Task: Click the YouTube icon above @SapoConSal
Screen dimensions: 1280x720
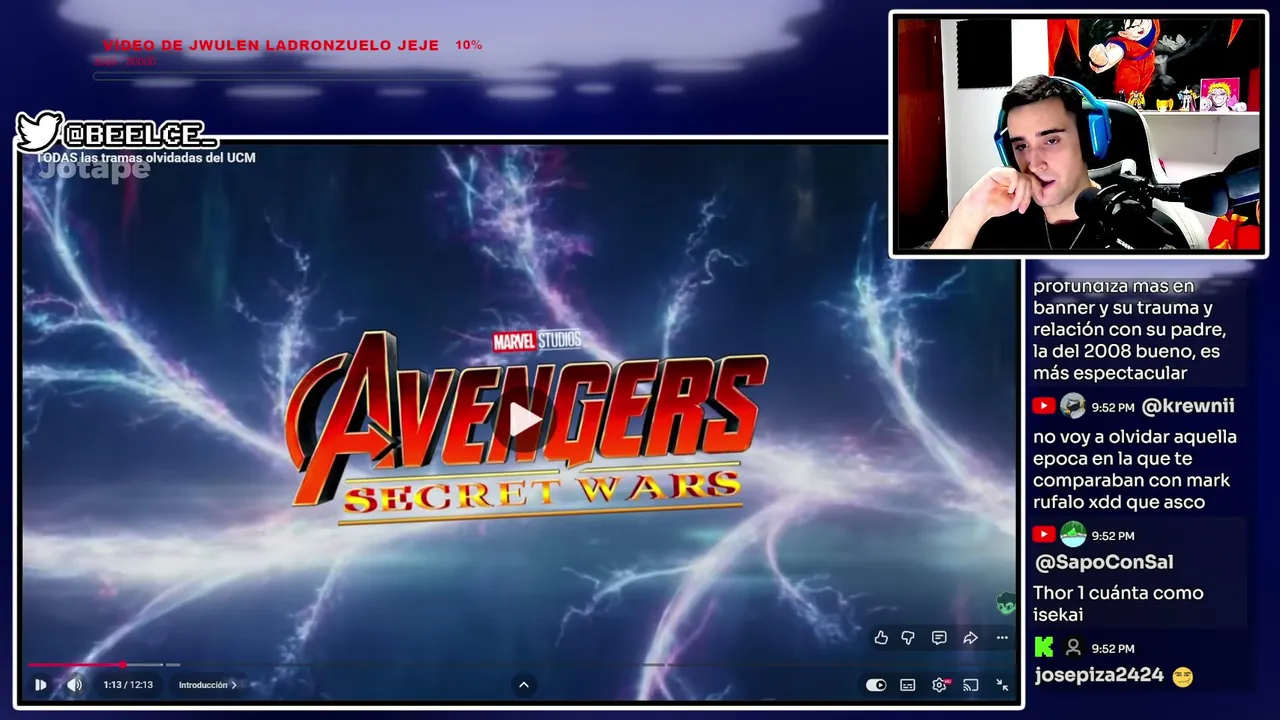Action: coord(1044,535)
